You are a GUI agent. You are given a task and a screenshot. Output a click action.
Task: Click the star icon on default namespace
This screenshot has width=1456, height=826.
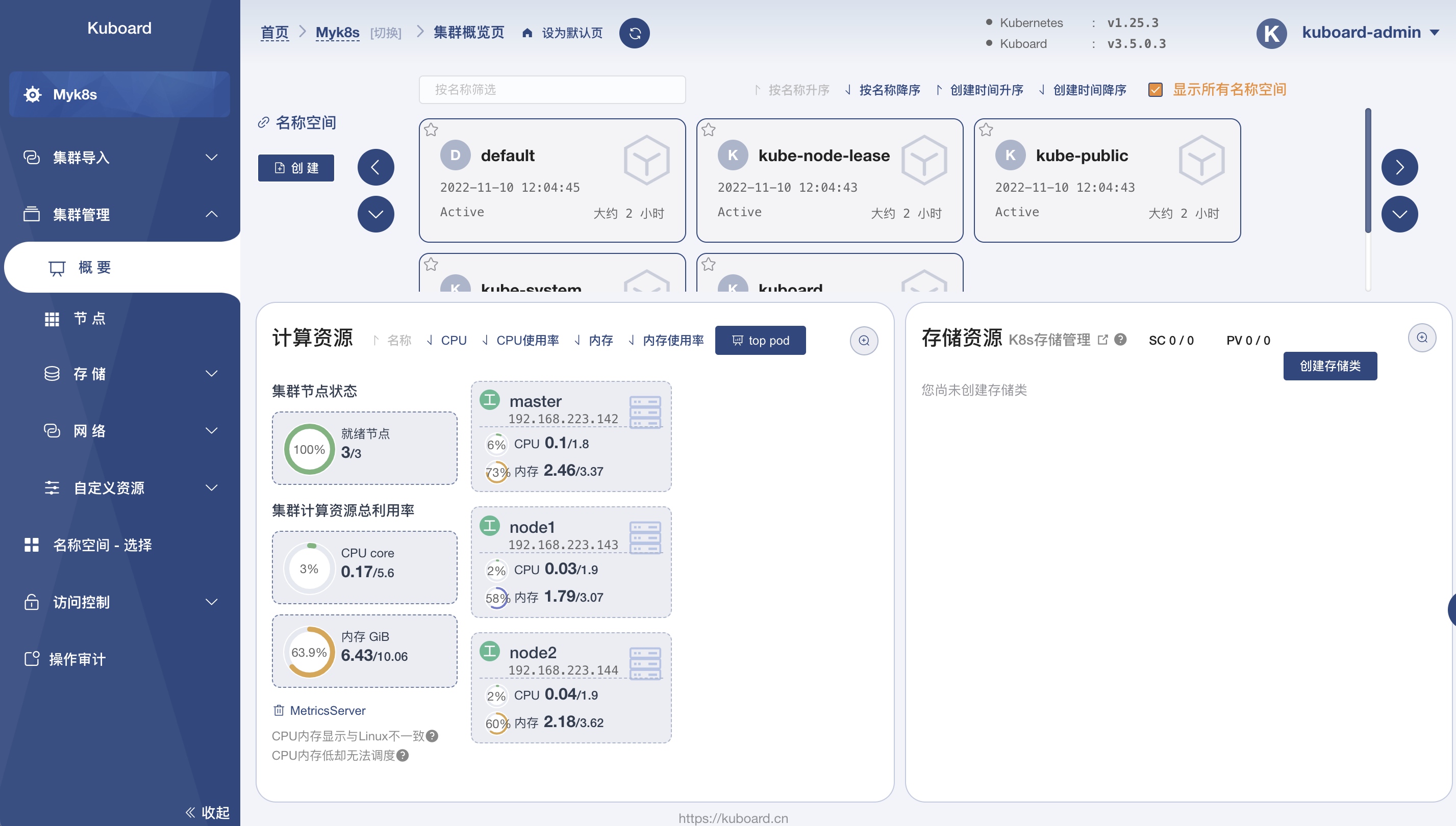(432, 130)
